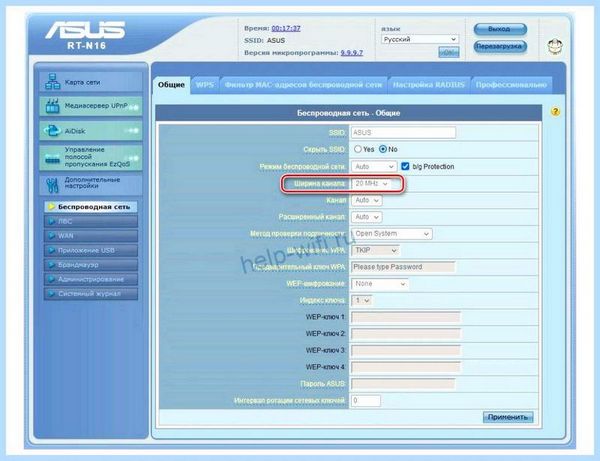Open the ЛВС menu item
Screen dimensions: 600x461
coord(91,222)
